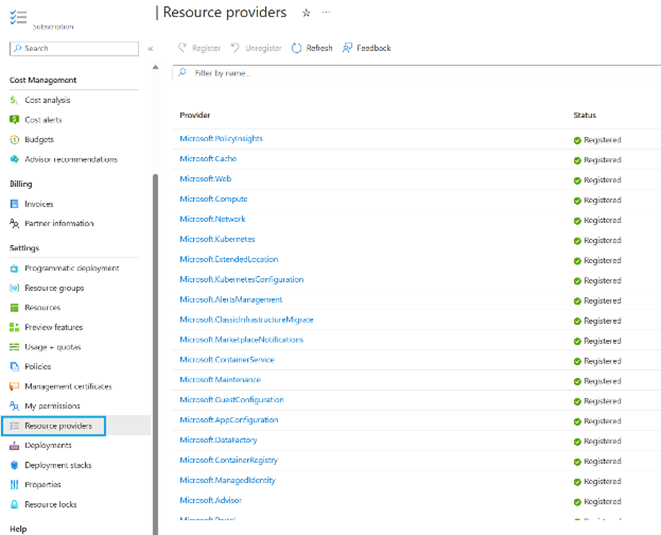Open Microsoft.ManagedIdentity provider link

coord(228,480)
